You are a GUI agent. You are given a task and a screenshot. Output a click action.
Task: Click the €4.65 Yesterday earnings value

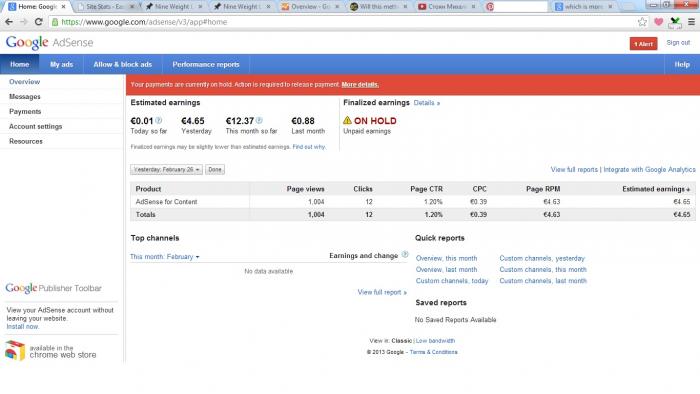(x=193, y=121)
